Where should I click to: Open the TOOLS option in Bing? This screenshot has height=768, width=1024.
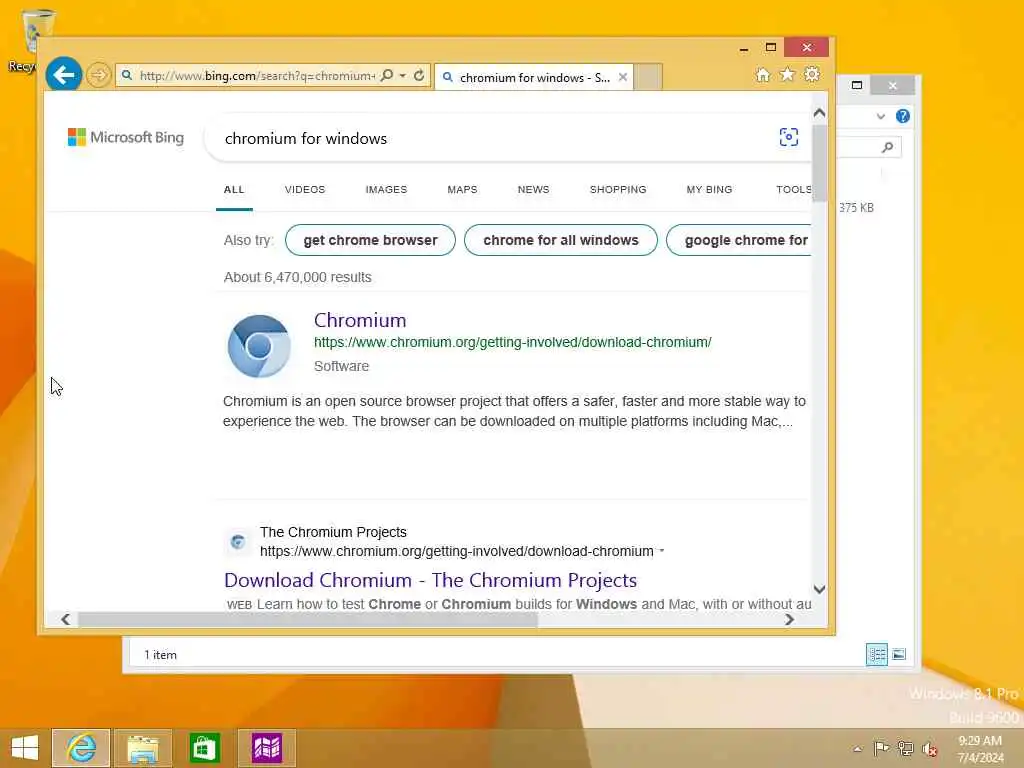[x=793, y=189]
